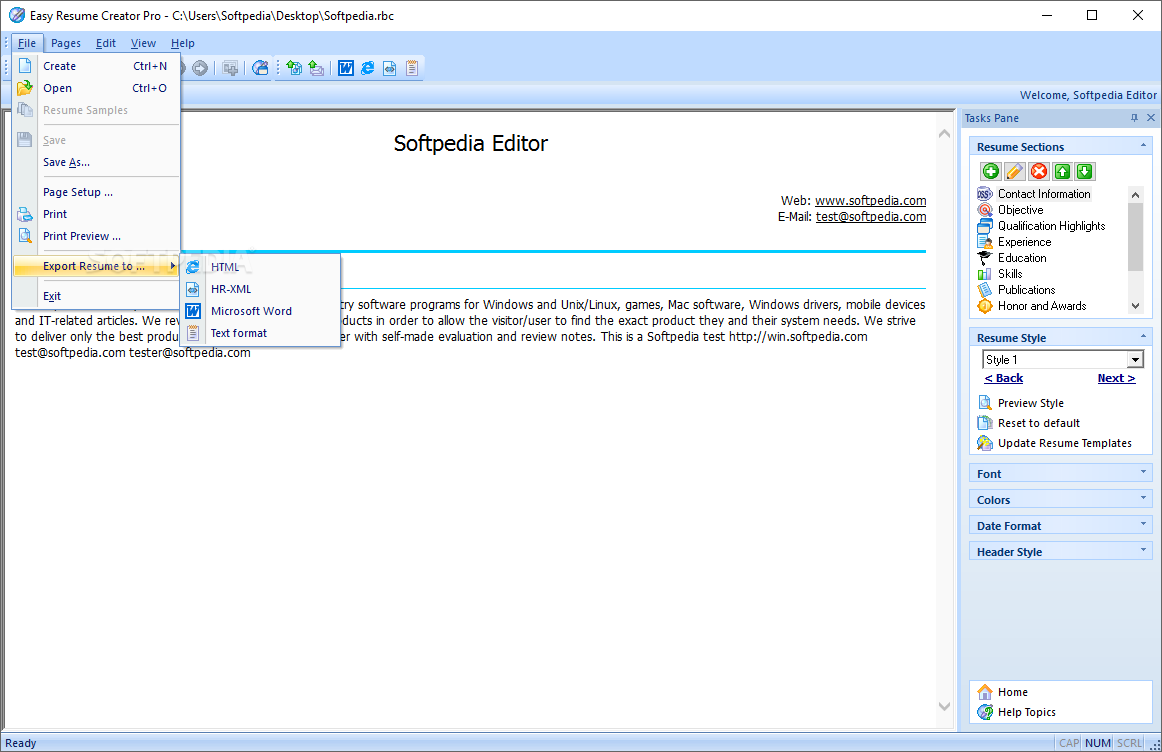Click the publish resume toolbar icon with green arrow

294,68
